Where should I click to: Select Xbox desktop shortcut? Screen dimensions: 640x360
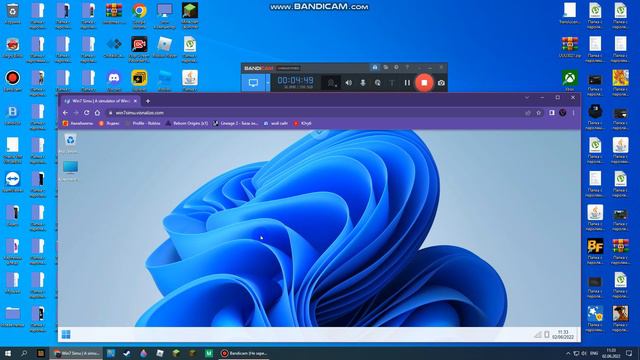click(x=570, y=81)
